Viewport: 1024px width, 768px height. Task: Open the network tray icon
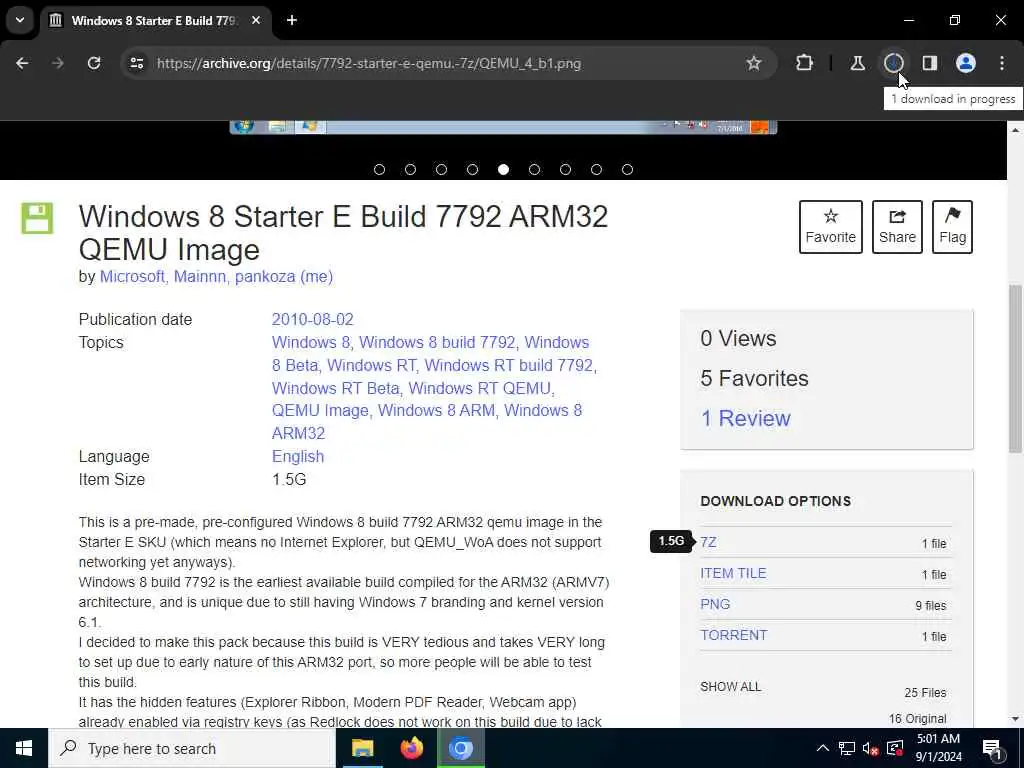pos(846,748)
